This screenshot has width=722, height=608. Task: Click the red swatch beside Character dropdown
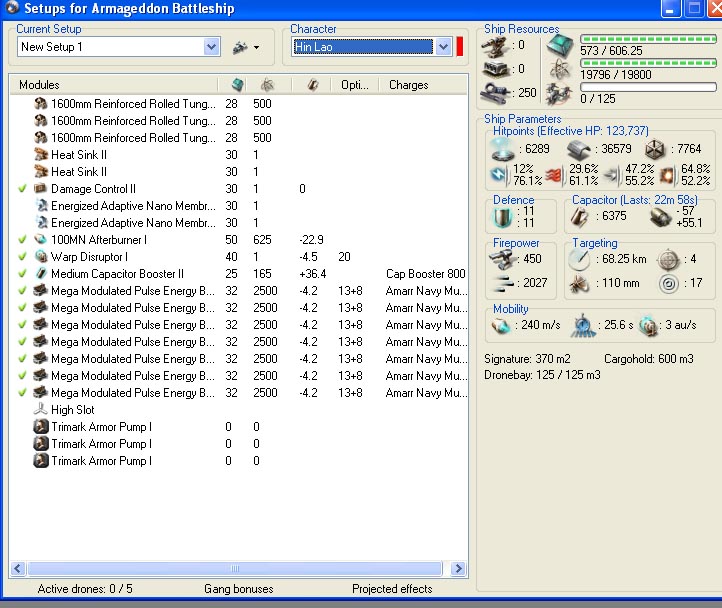coord(461,47)
